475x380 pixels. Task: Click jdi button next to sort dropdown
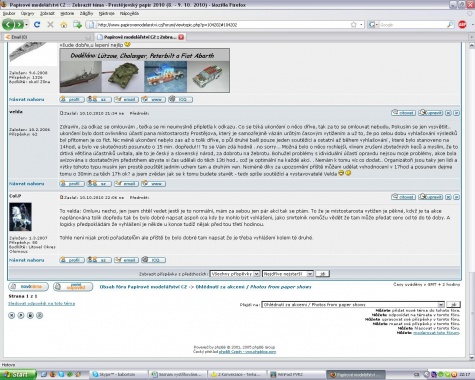pyautogui.click(x=322, y=274)
